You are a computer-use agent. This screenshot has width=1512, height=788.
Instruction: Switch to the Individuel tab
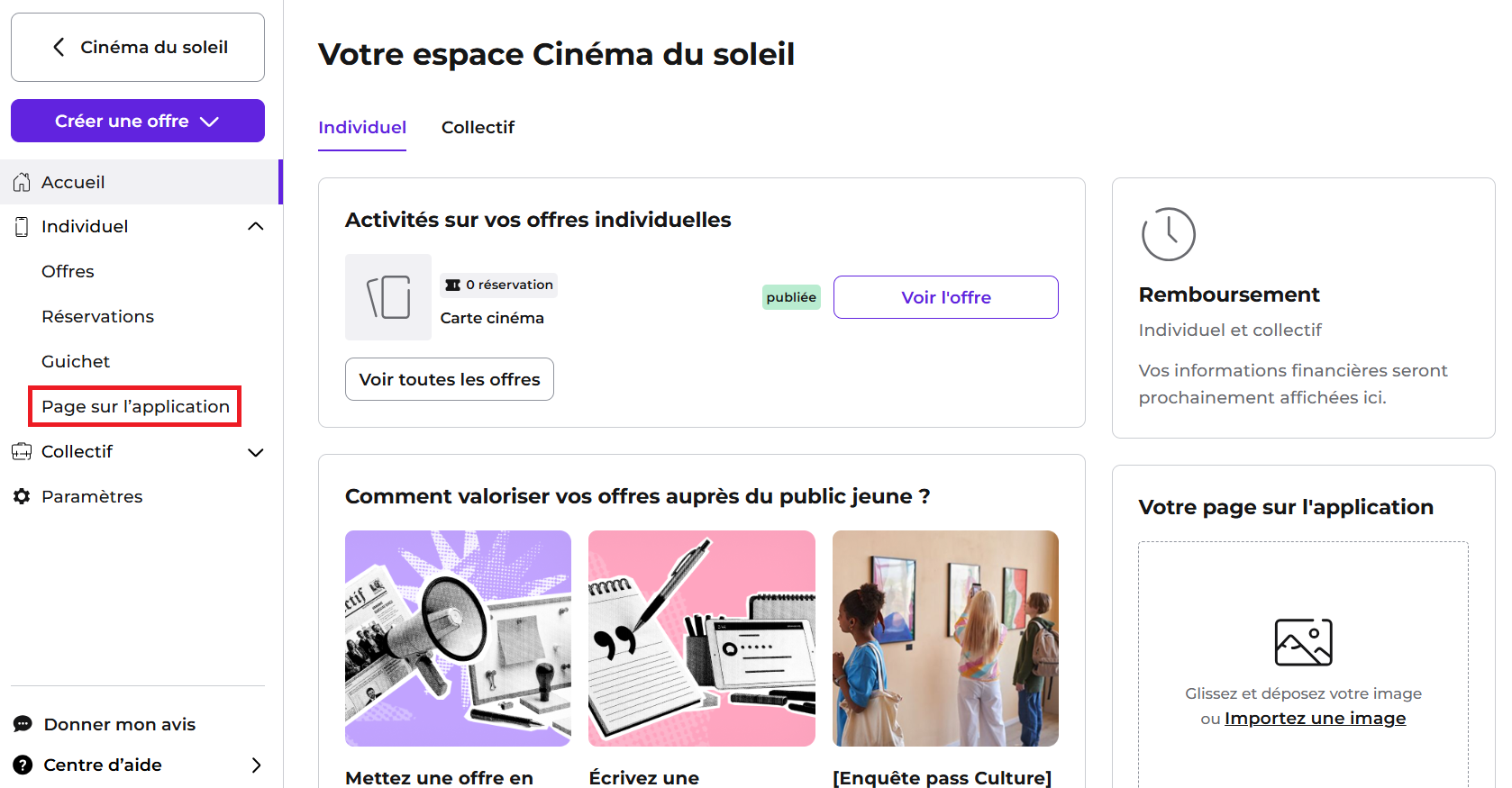[x=362, y=128]
